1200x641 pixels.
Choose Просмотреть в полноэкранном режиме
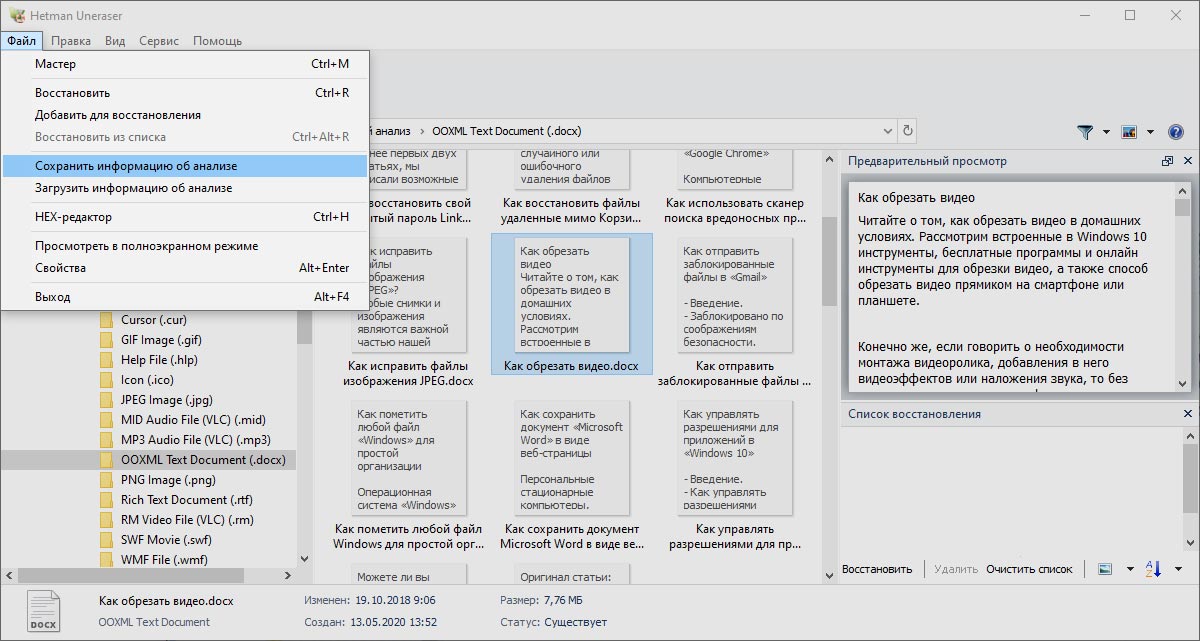[x=185, y=246]
